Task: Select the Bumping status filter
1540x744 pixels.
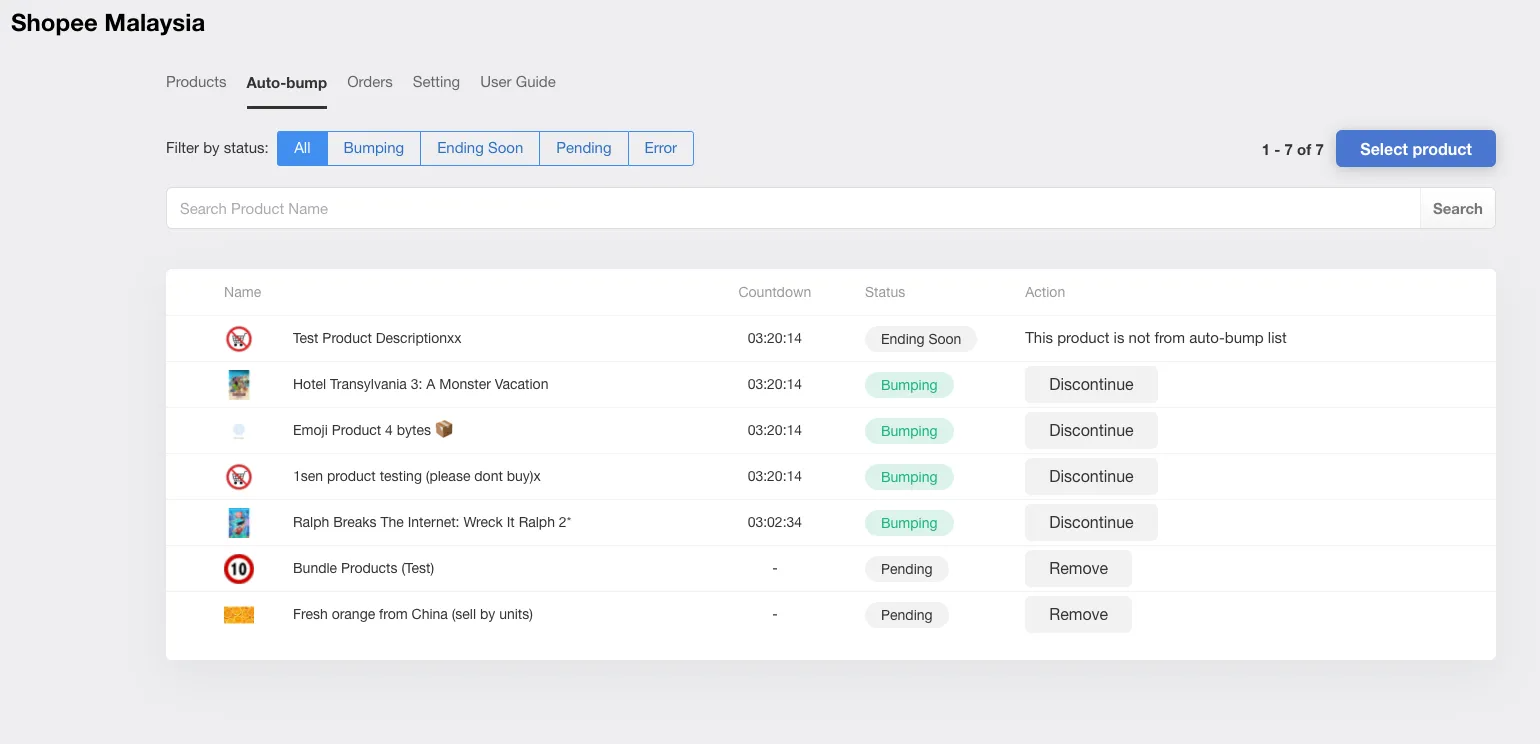Action: coord(374,148)
